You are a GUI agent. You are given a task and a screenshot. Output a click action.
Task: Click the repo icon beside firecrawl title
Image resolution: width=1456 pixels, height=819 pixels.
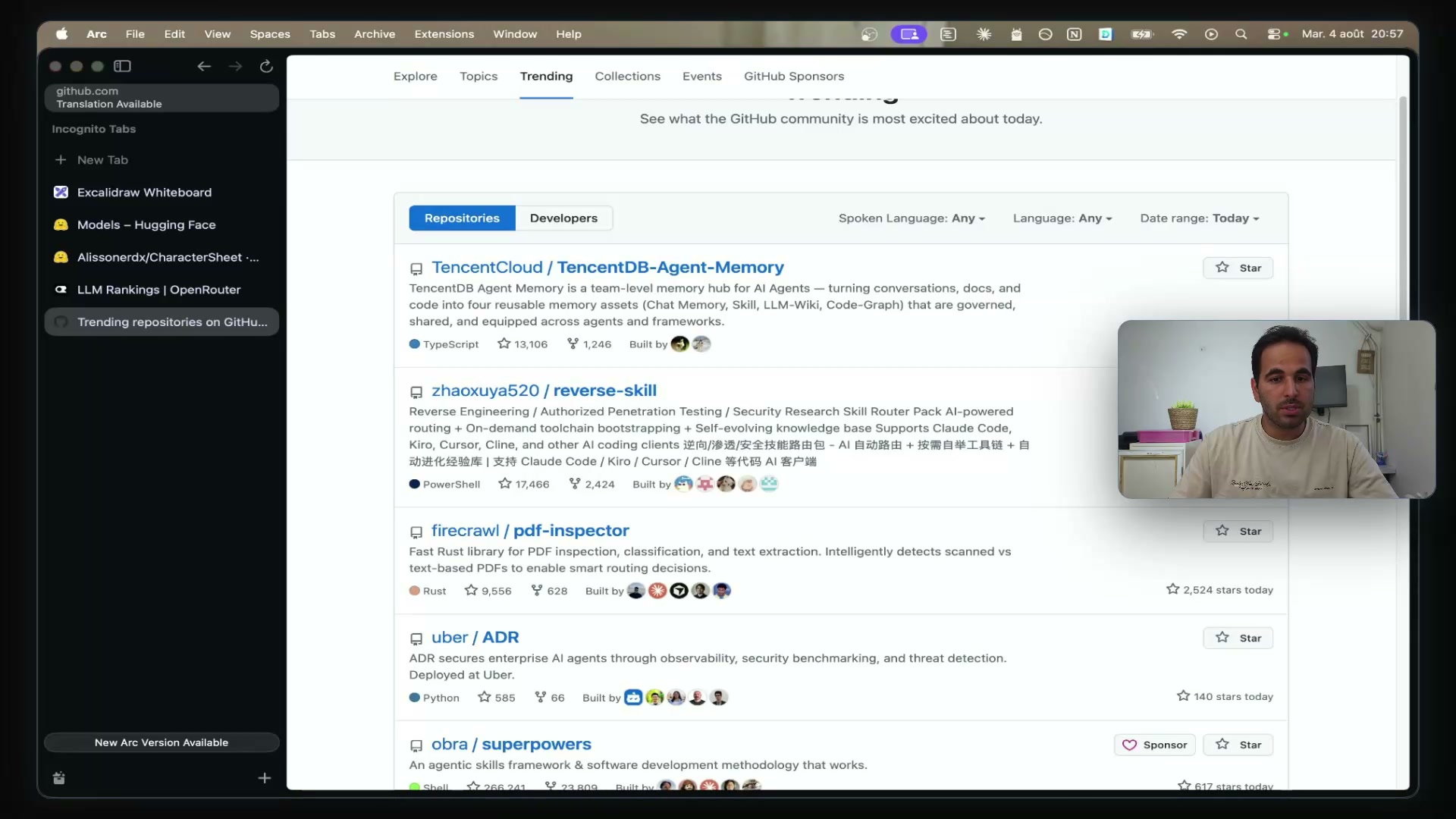[416, 532]
